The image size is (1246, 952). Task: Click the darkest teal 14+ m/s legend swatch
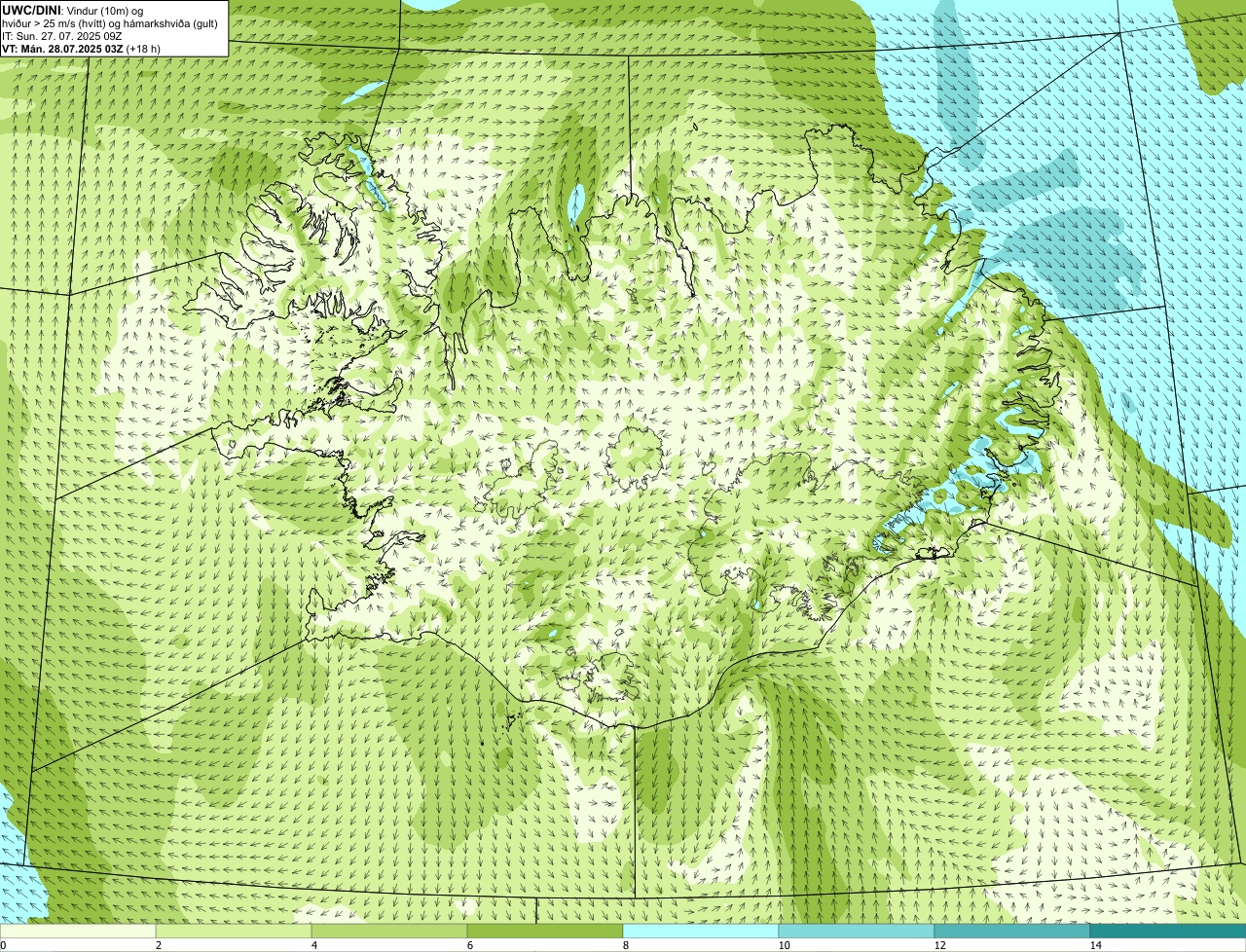[x=1168, y=931]
